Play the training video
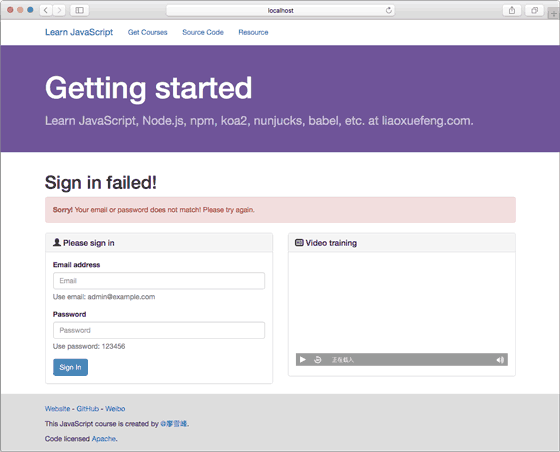Viewport: 560px width, 452px height. coord(302,360)
